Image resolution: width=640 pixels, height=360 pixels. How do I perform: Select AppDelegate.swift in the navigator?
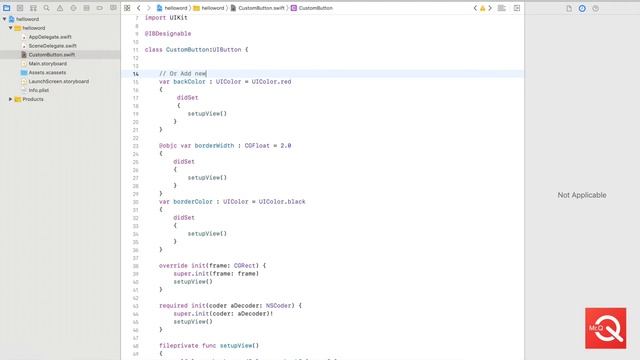pos(49,37)
